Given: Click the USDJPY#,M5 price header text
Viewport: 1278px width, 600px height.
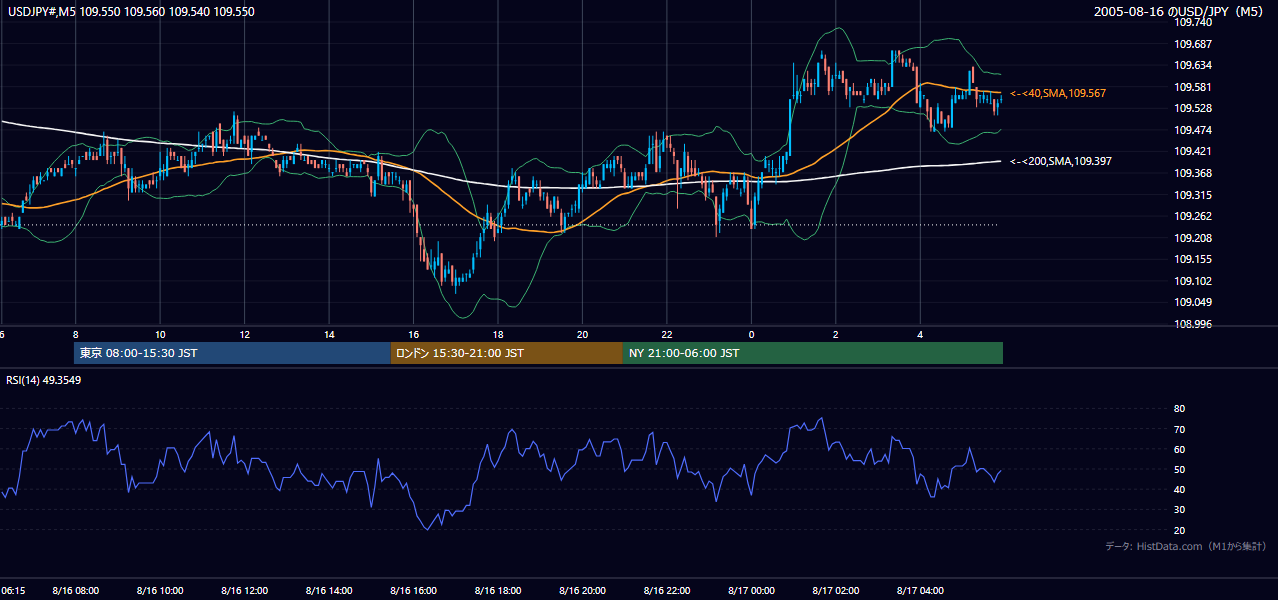Looking at the screenshot, I should tap(130, 11).
